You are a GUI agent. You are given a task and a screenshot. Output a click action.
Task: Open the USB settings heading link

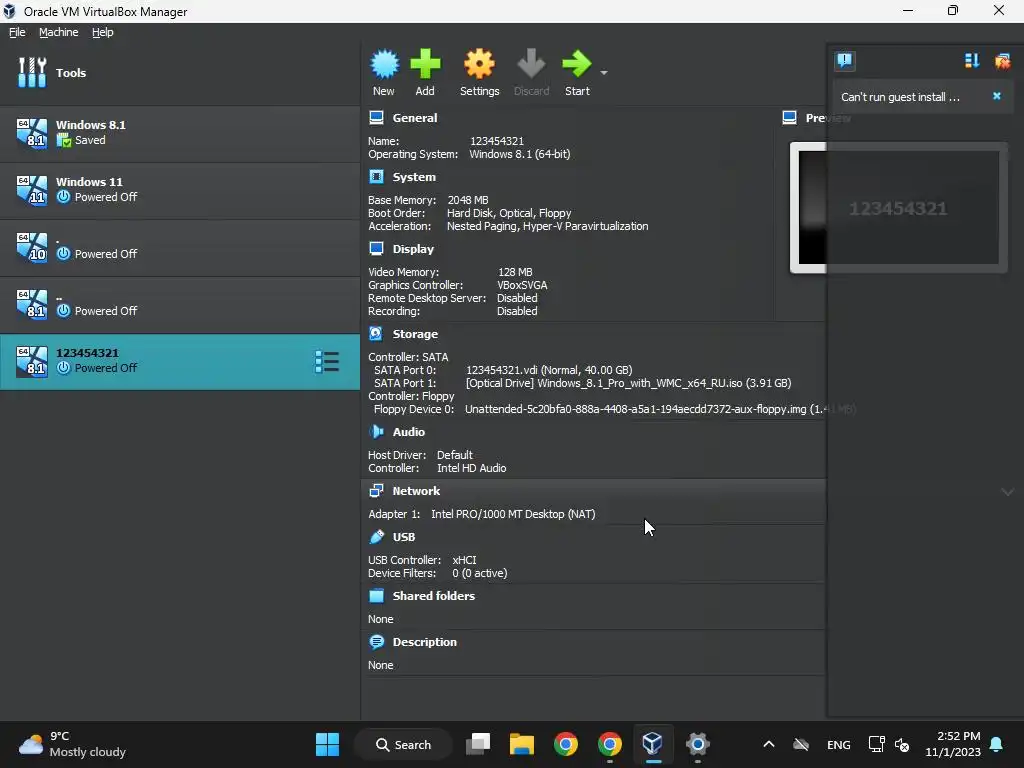pos(404,537)
